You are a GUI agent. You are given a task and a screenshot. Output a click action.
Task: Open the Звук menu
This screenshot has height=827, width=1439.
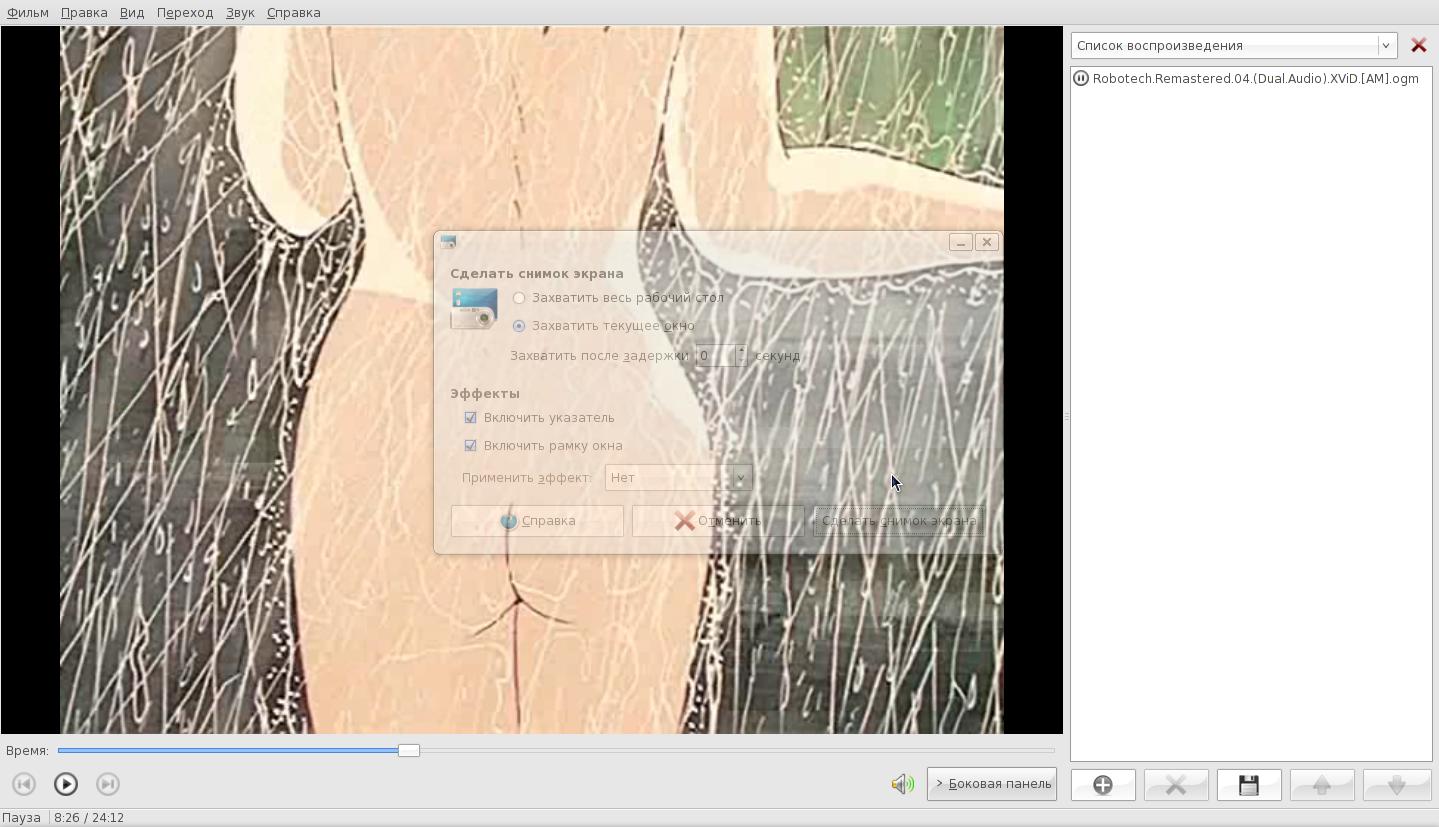tap(240, 12)
